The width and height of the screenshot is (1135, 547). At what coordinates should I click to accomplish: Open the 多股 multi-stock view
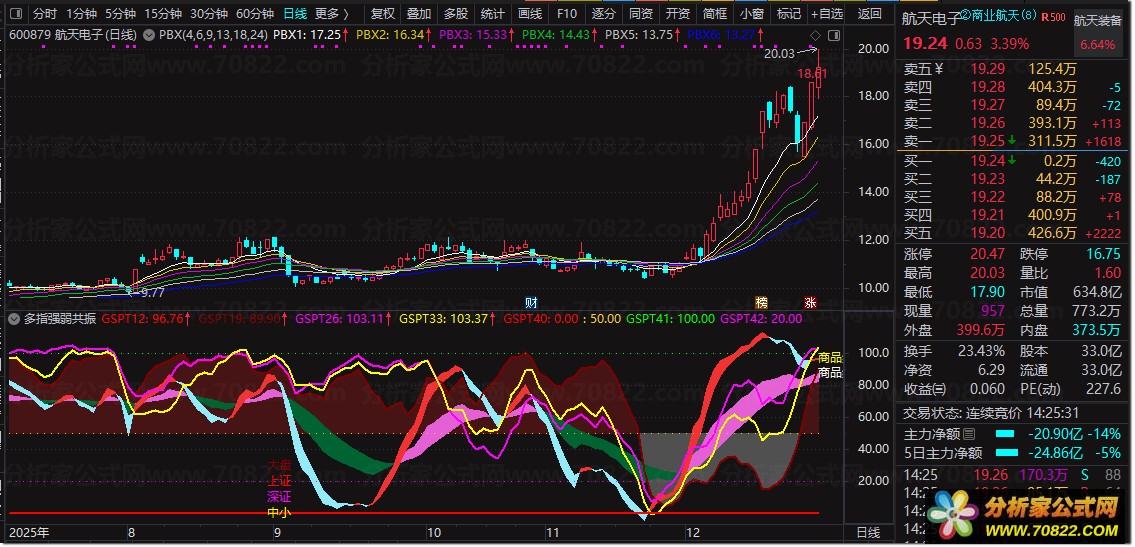[x=455, y=13]
